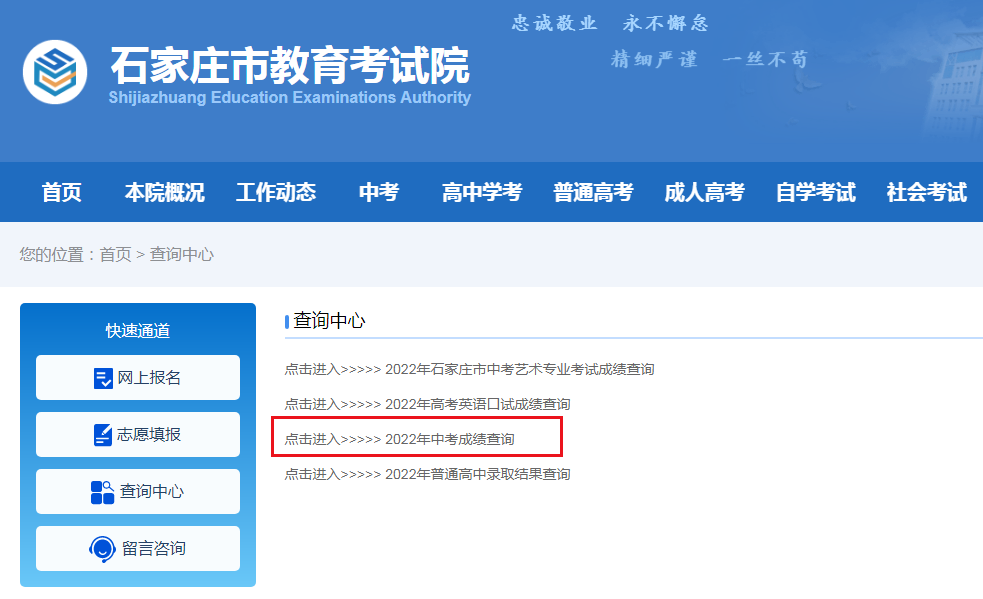This screenshot has width=983, height=599.
Task: Select 工作动态 from the top navigation
Action: [x=276, y=192]
